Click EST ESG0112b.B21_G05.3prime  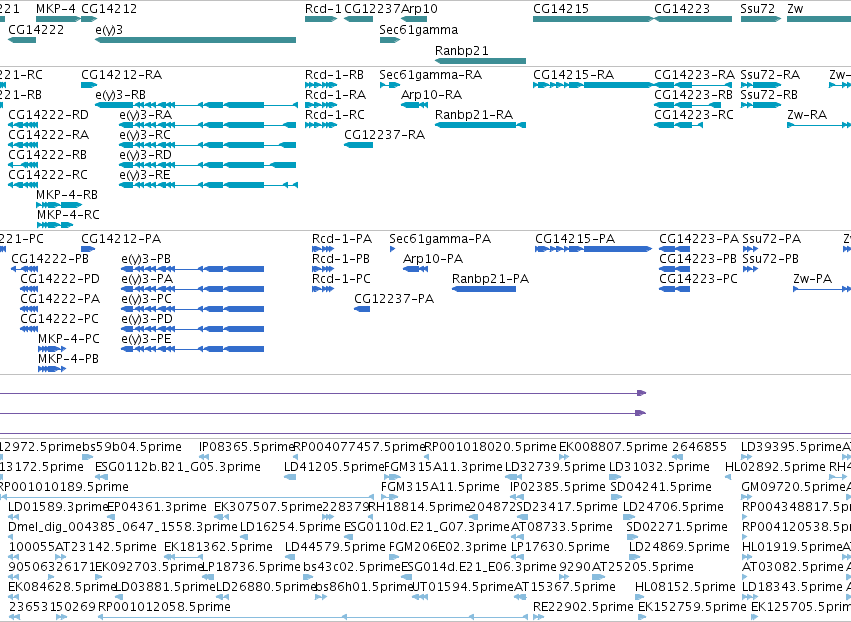(177, 467)
